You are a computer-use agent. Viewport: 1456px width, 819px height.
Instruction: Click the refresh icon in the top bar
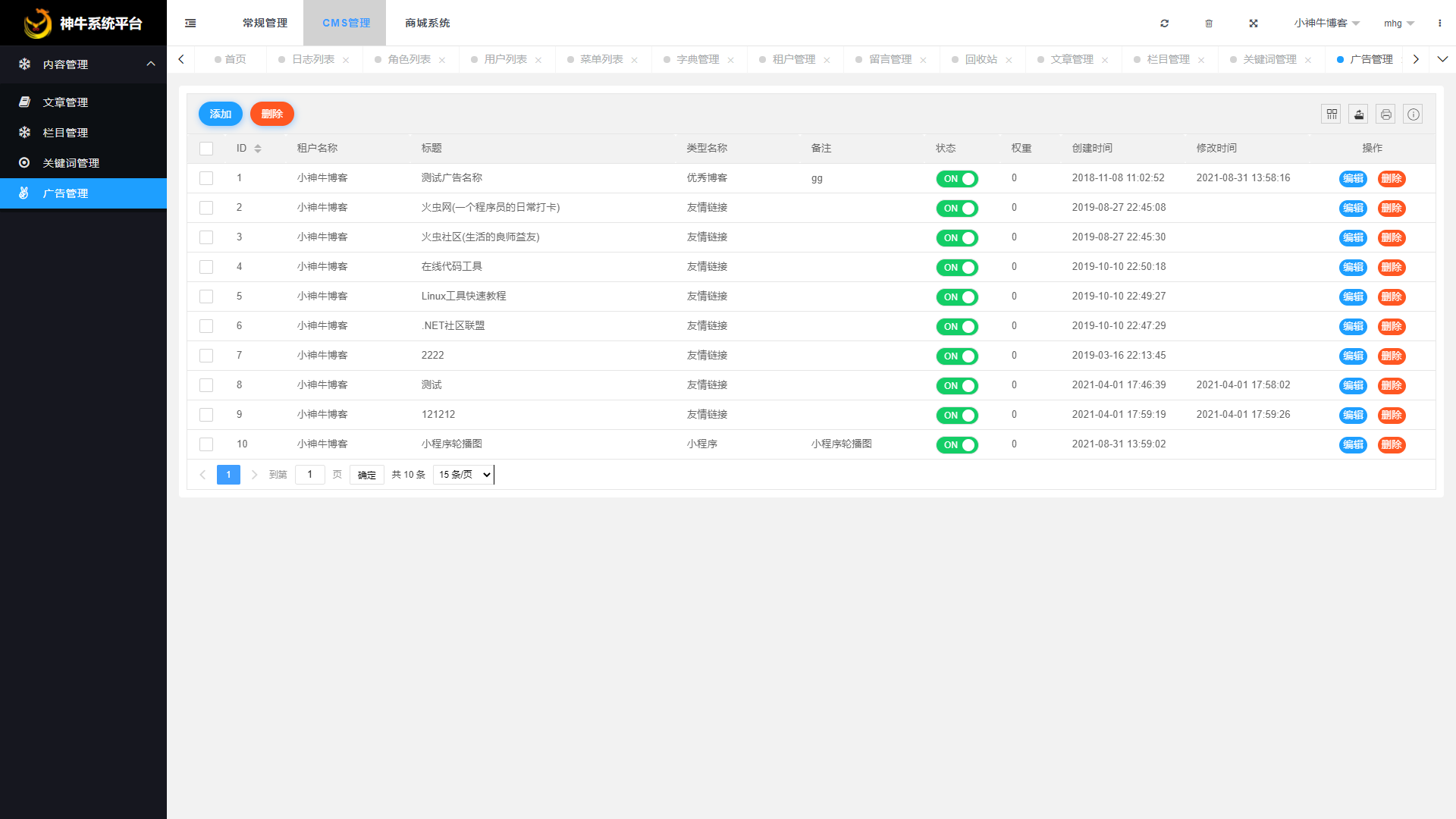(1164, 23)
